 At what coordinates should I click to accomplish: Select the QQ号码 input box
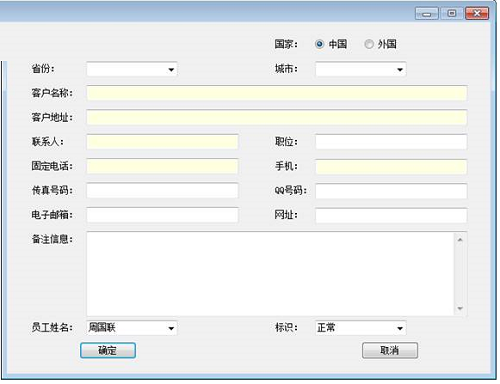point(391,191)
